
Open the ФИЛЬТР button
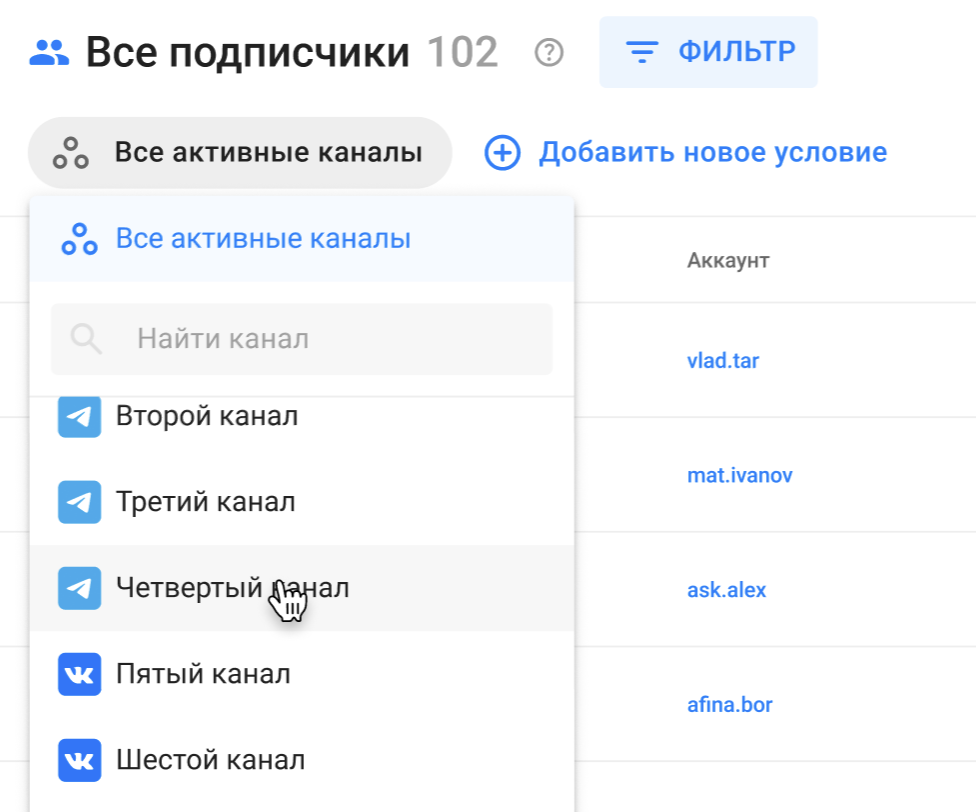708,52
